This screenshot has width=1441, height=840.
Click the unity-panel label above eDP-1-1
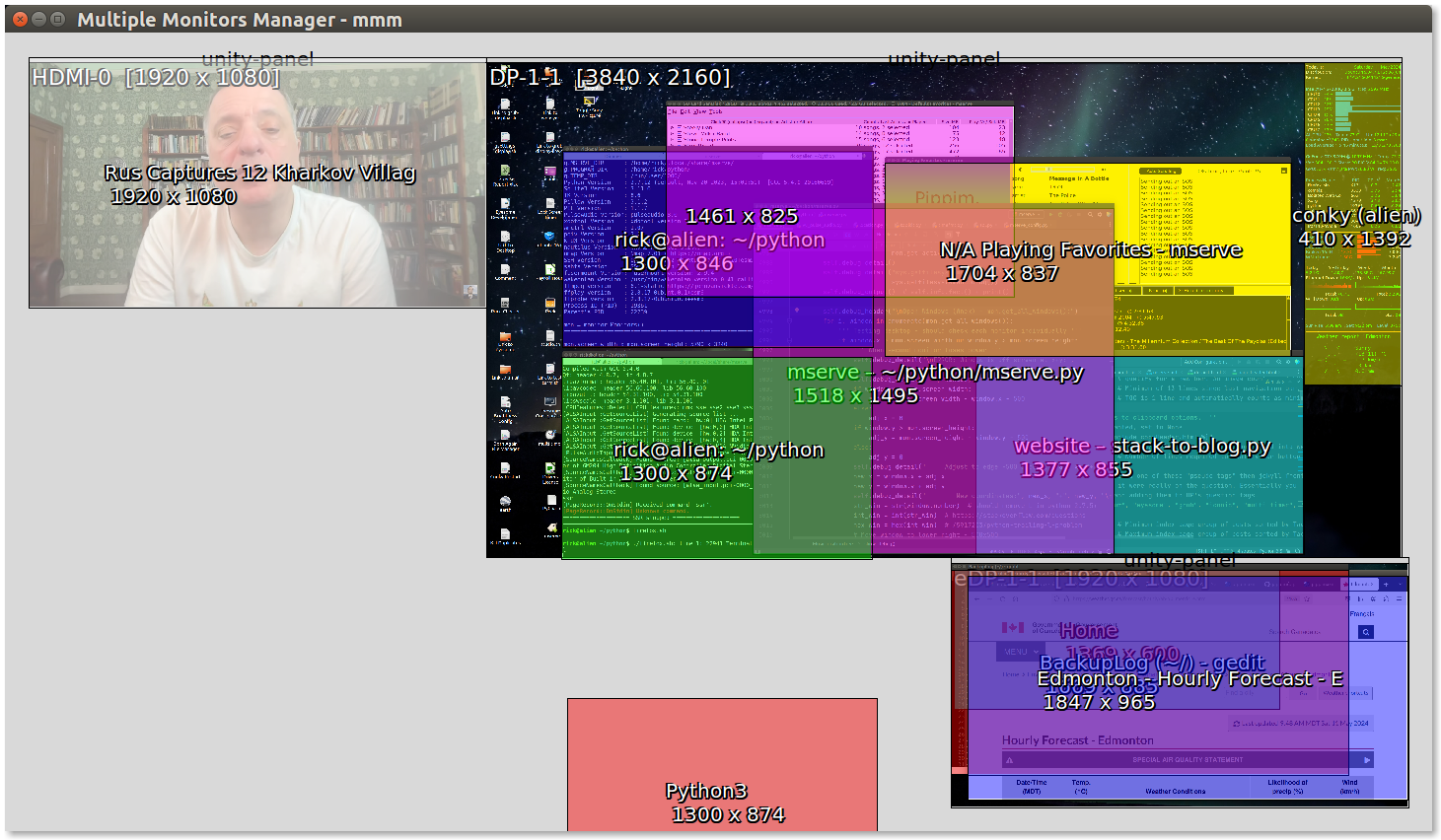(x=1180, y=560)
